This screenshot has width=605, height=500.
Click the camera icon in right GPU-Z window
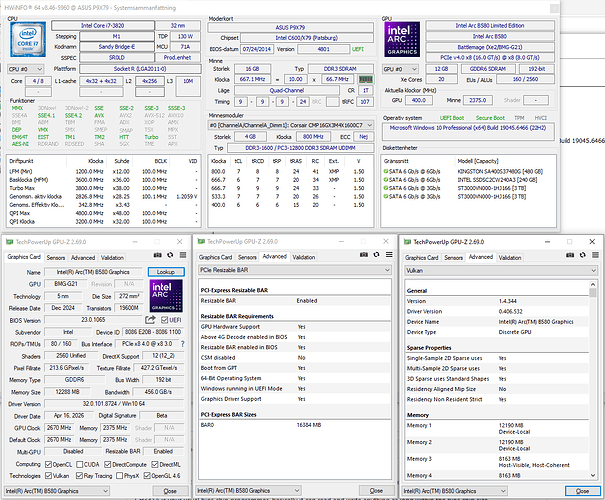(x=570, y=255)
